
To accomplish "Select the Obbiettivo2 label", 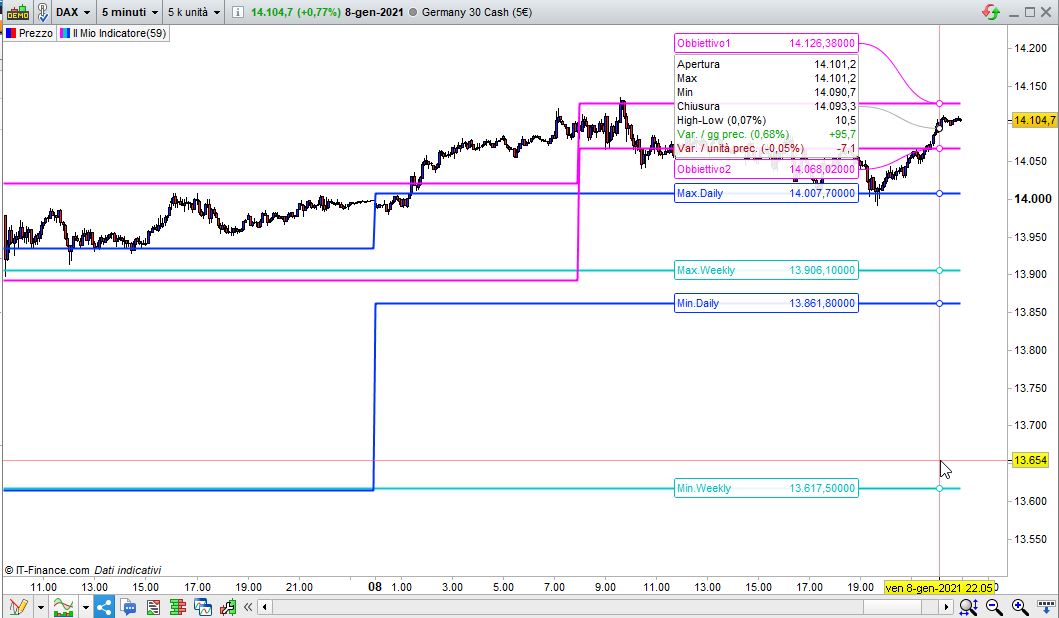I will (x=766, y=170).
